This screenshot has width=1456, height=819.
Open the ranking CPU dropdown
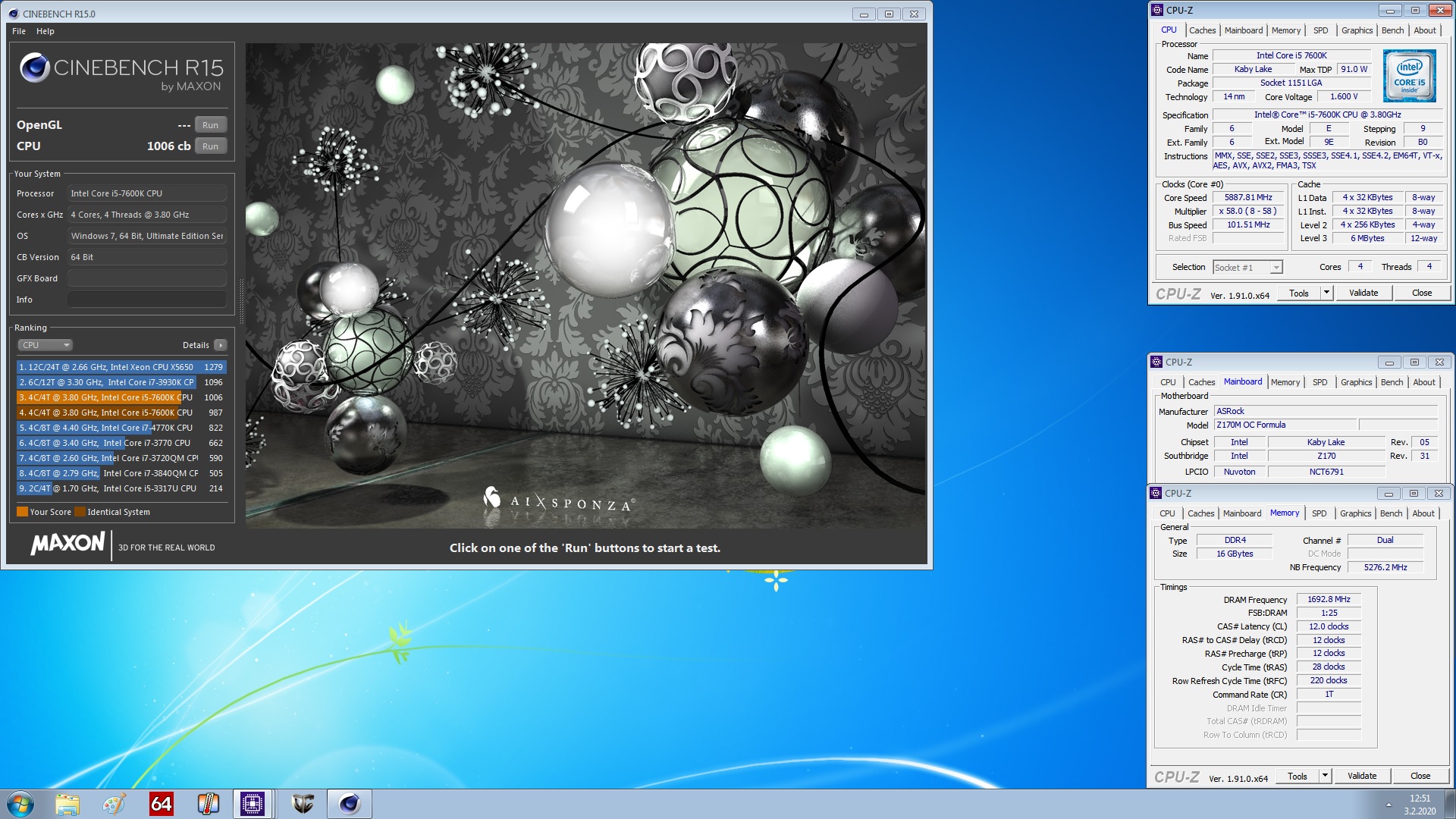point(45,345)
